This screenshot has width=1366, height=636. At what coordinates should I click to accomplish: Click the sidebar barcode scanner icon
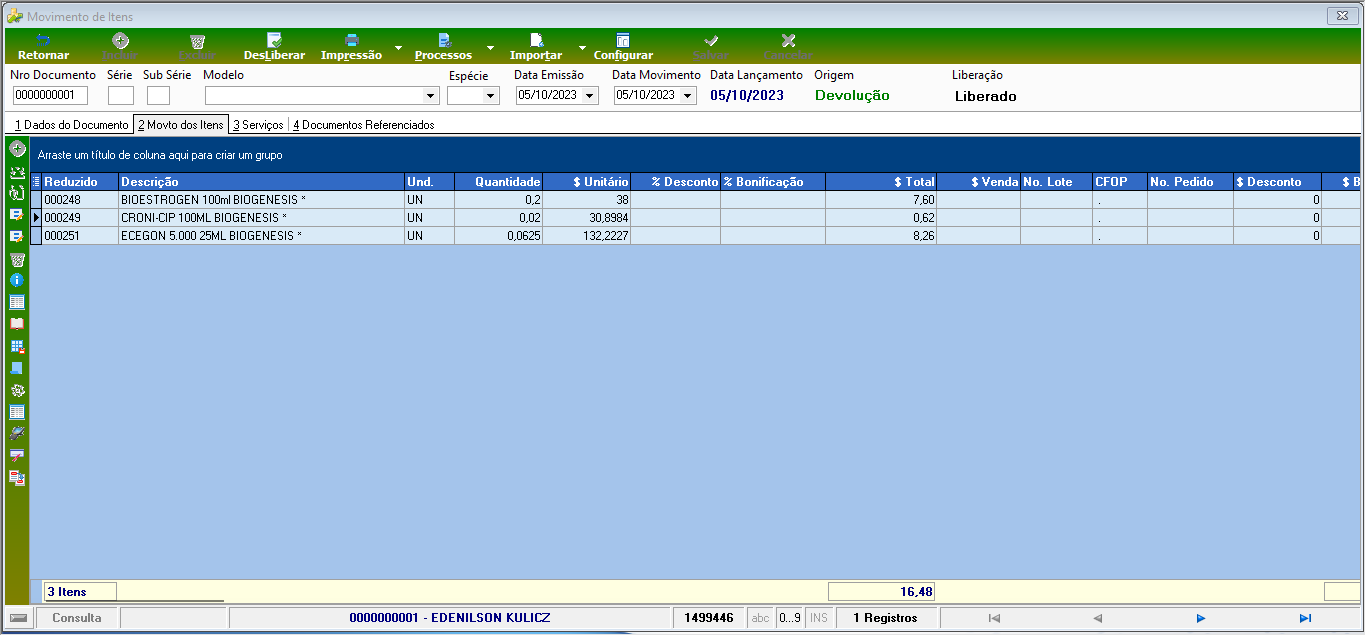(17, 433)
